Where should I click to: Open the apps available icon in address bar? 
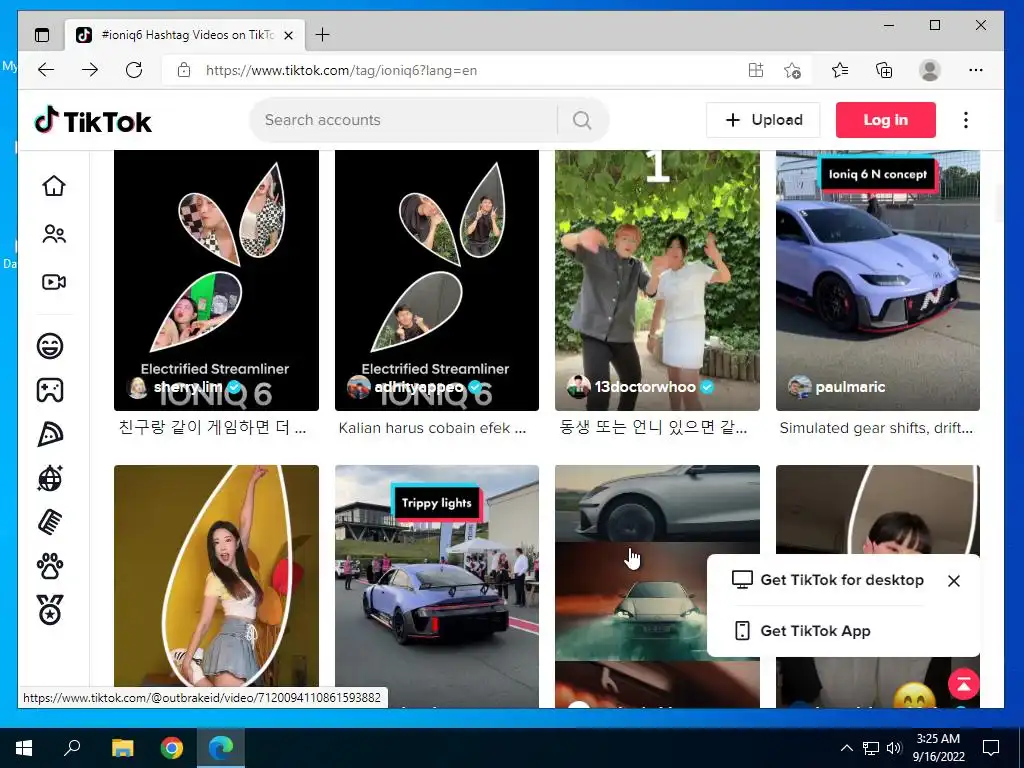[x=756, y=70]
